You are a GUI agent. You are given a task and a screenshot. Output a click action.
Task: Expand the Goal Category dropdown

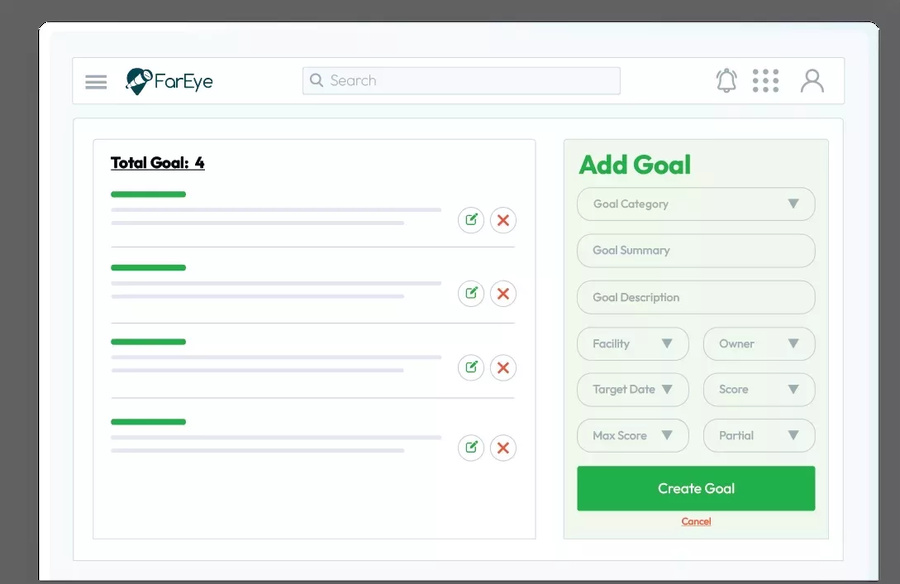pos(696,204)
